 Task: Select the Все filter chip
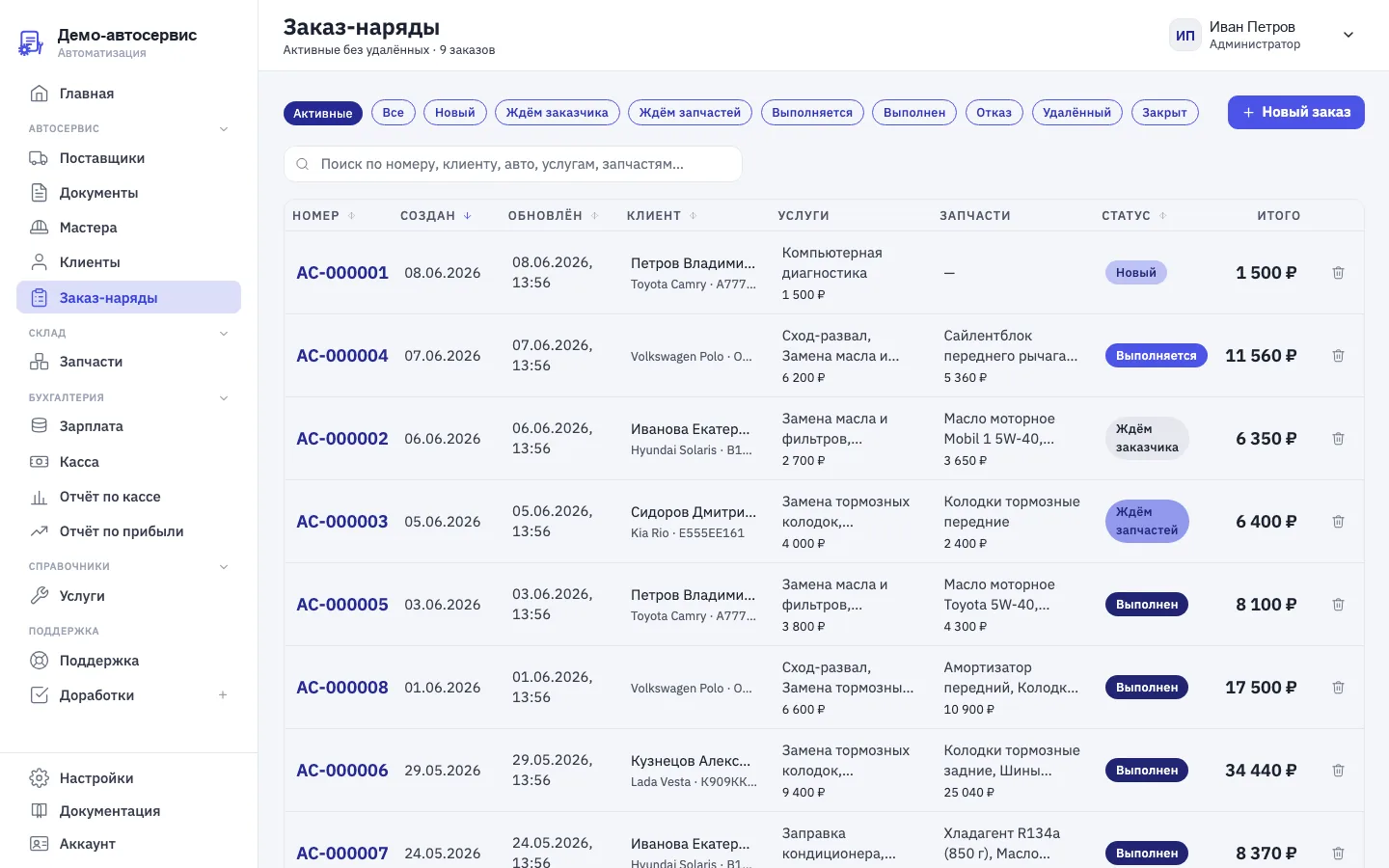tap(393, 113)
